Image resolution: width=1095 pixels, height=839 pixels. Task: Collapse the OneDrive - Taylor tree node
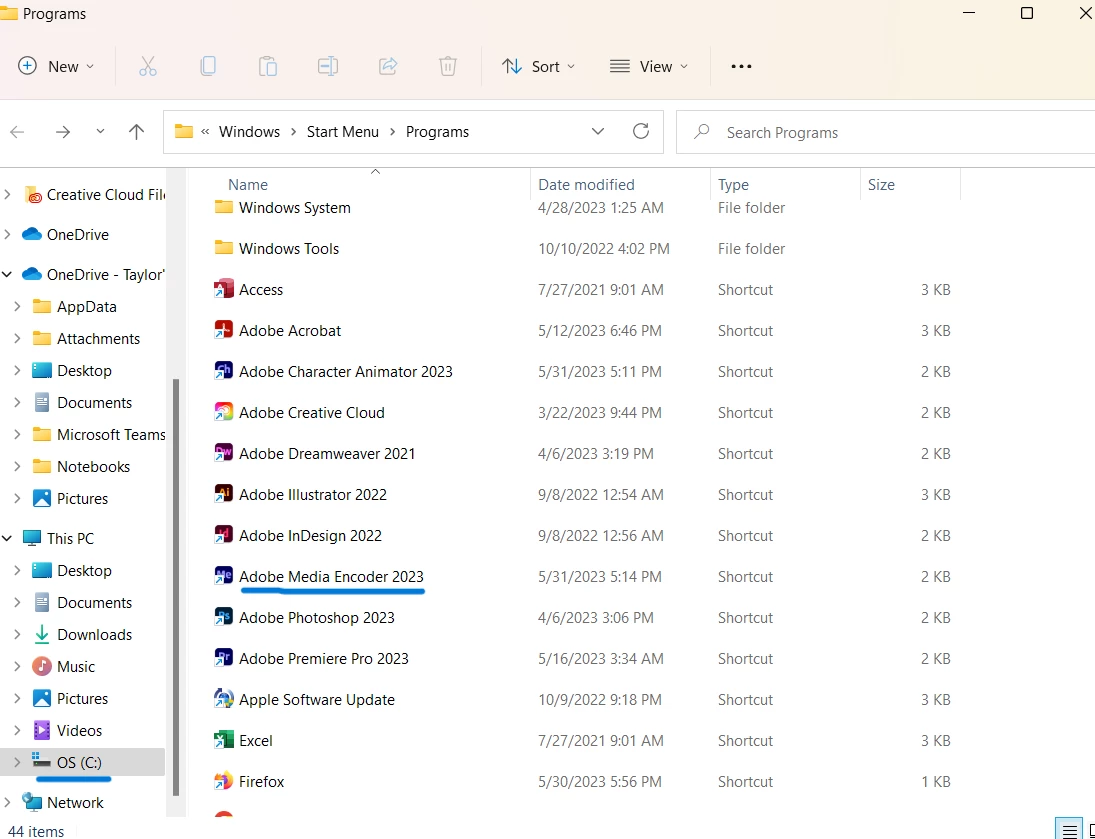(7, 275)
